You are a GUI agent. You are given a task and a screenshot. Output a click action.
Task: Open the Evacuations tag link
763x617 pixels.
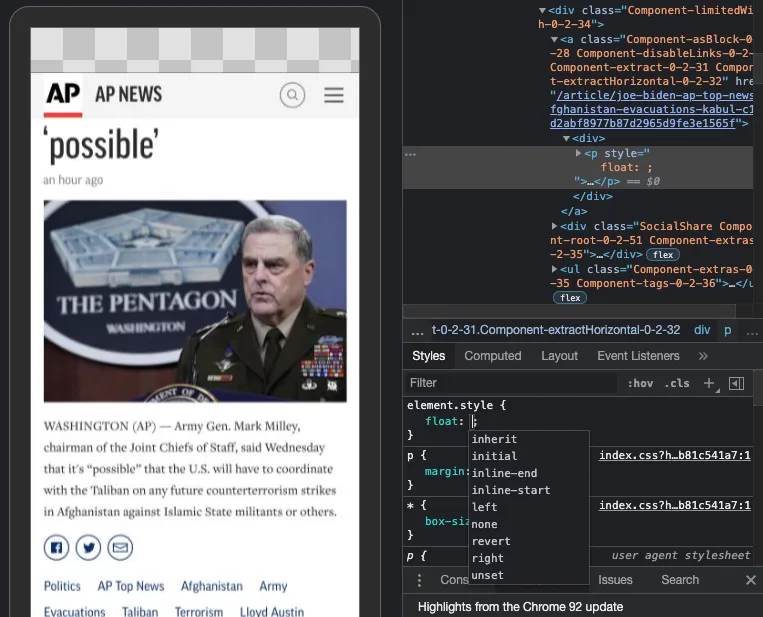pyautogui.click(x=74, y=612)
